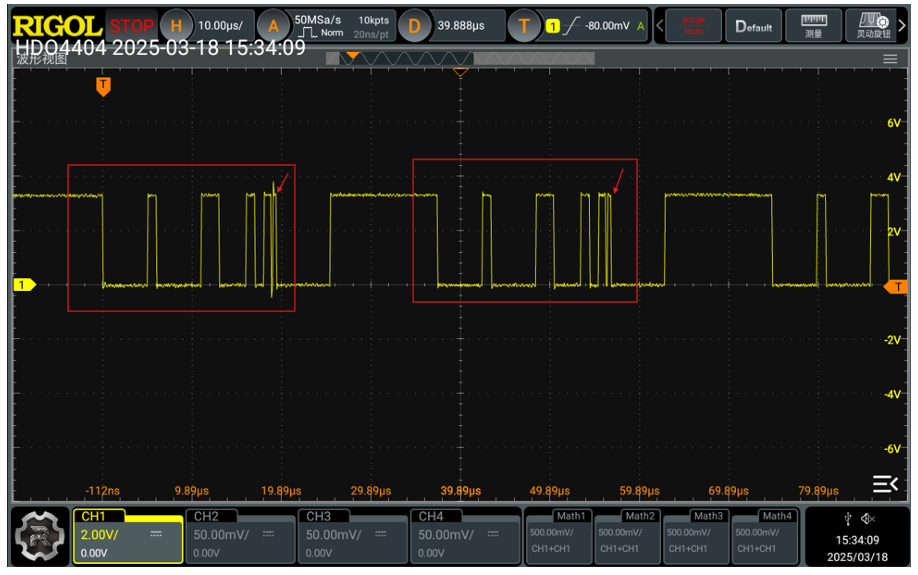Click the gear function navigation icon

(x=38, y=536)
